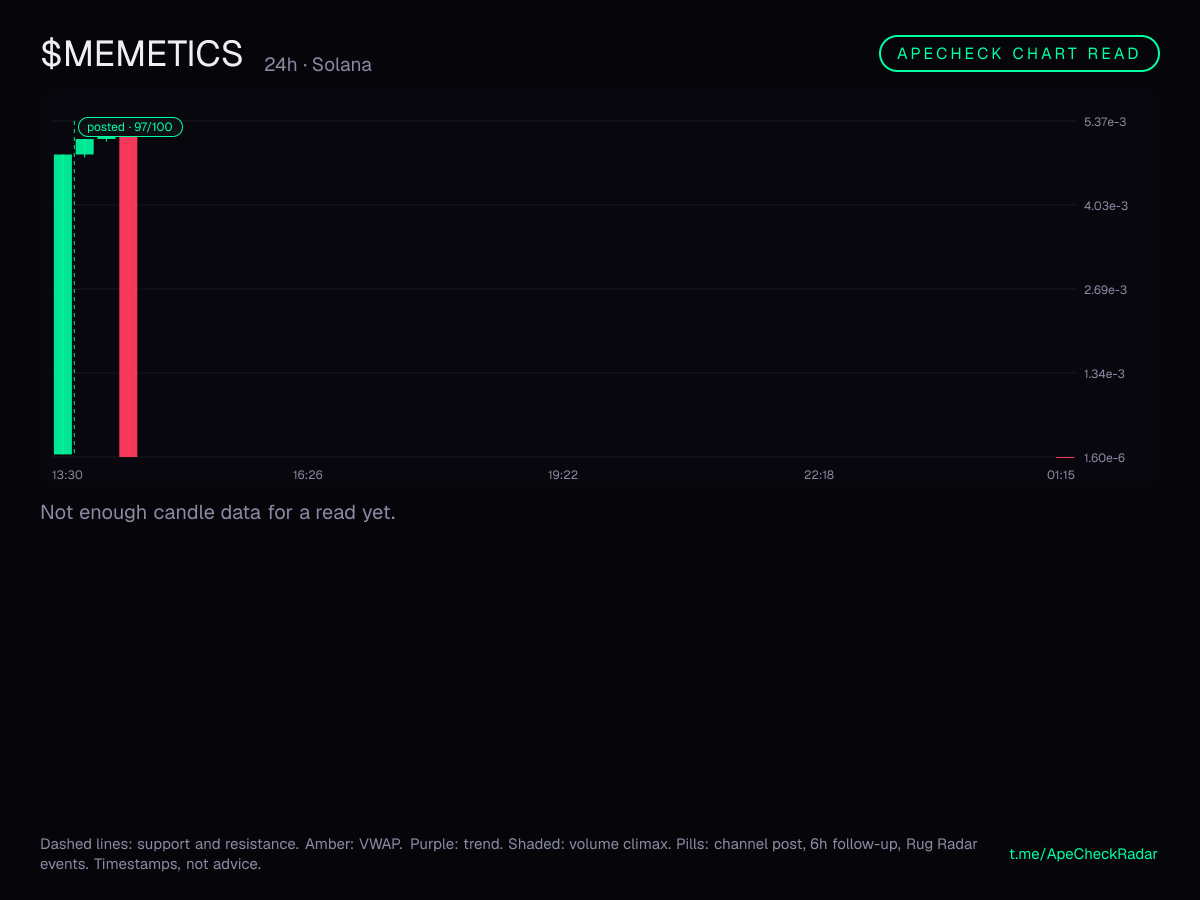
Task: Click the 1.60e-6 price axis label
Action: [1105, 458]
